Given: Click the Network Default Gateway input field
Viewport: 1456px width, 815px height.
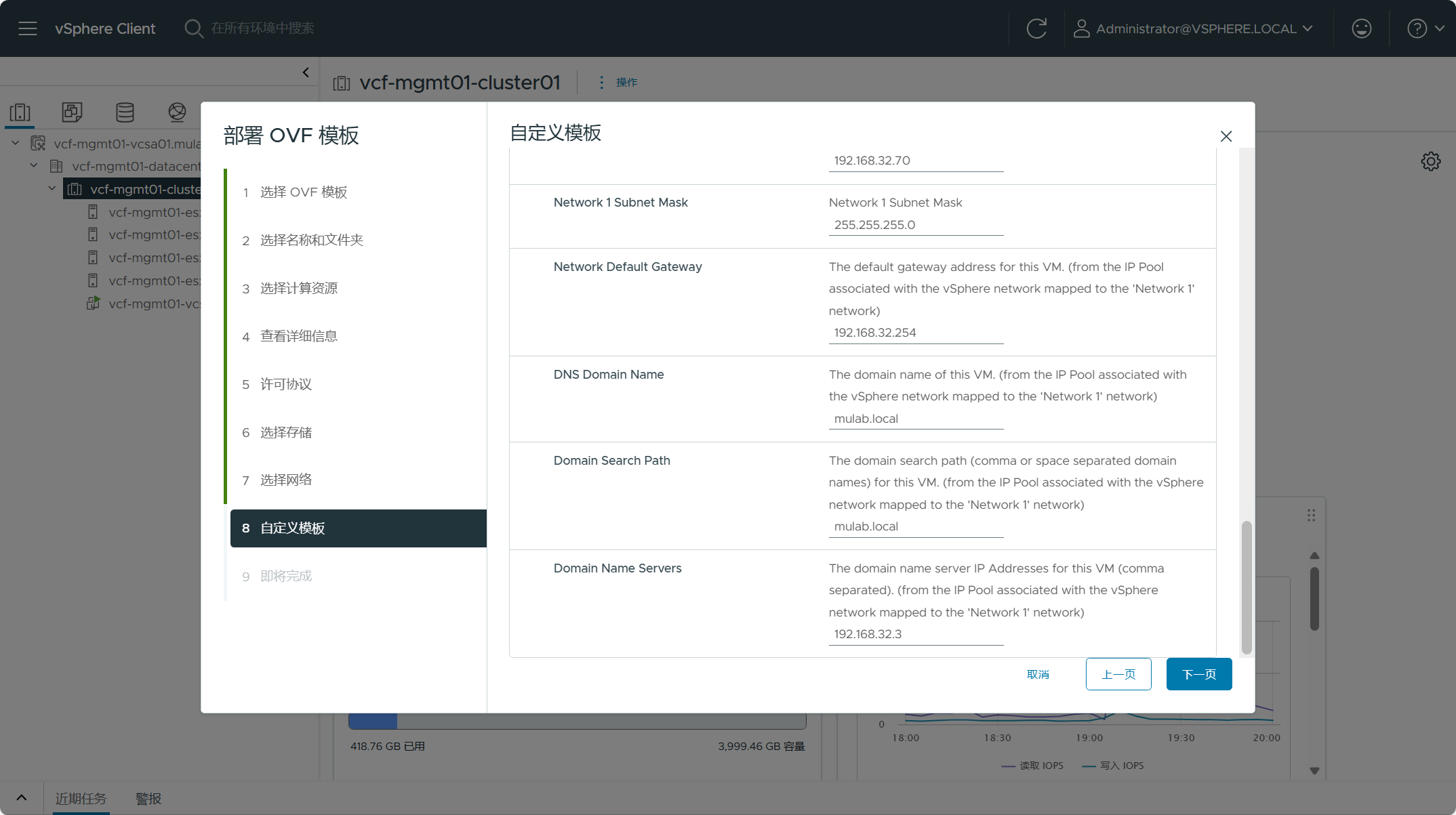Looking at the screenshot, I should pos(915,333).
